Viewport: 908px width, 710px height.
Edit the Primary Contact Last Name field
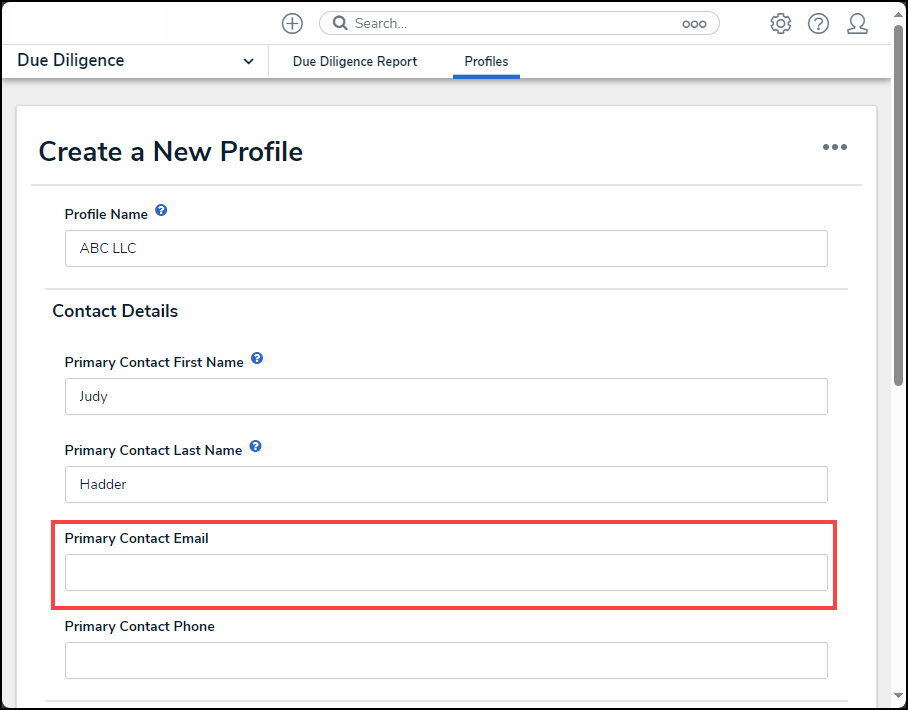tap(446, 485)
